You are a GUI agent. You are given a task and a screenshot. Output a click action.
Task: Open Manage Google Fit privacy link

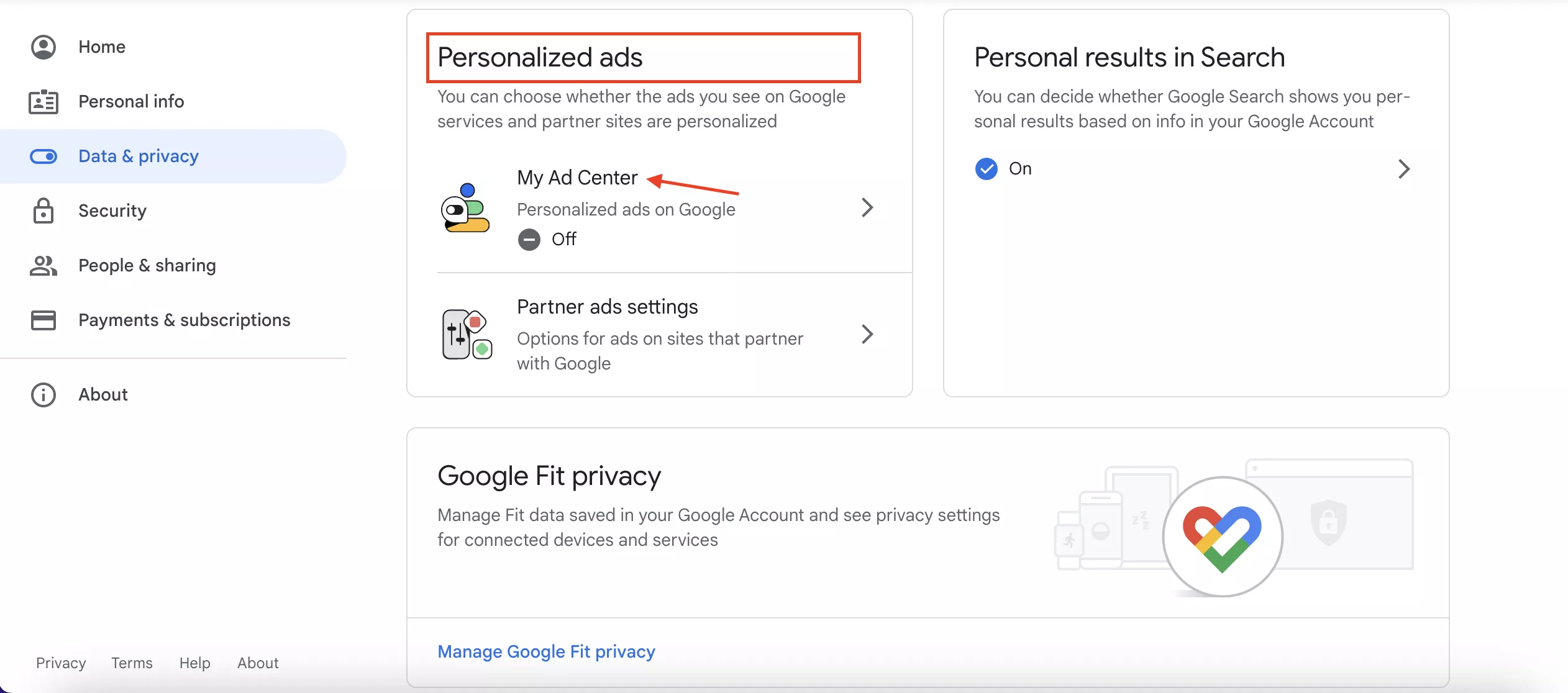(x=546, y=651)
